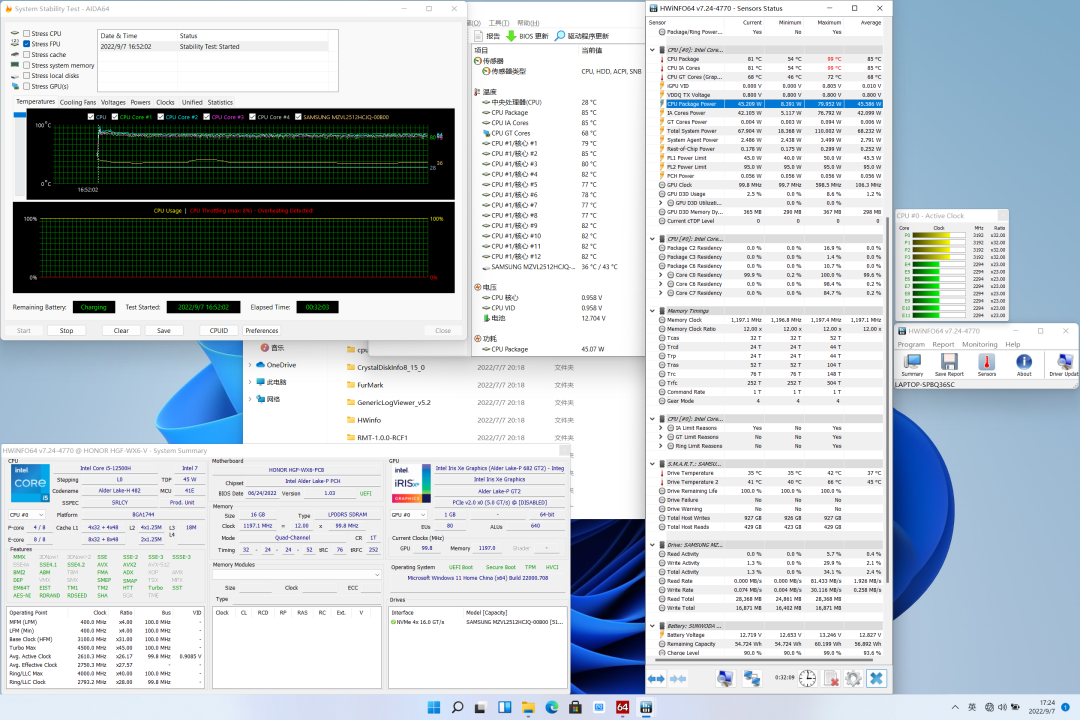
Task: Open sensor settings gear icon
Action: click(x=852, y=679)
